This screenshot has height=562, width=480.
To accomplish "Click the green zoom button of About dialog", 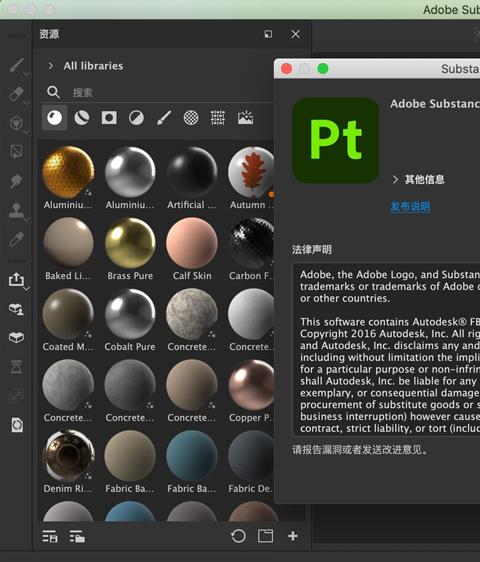I will tap(323, 68).
